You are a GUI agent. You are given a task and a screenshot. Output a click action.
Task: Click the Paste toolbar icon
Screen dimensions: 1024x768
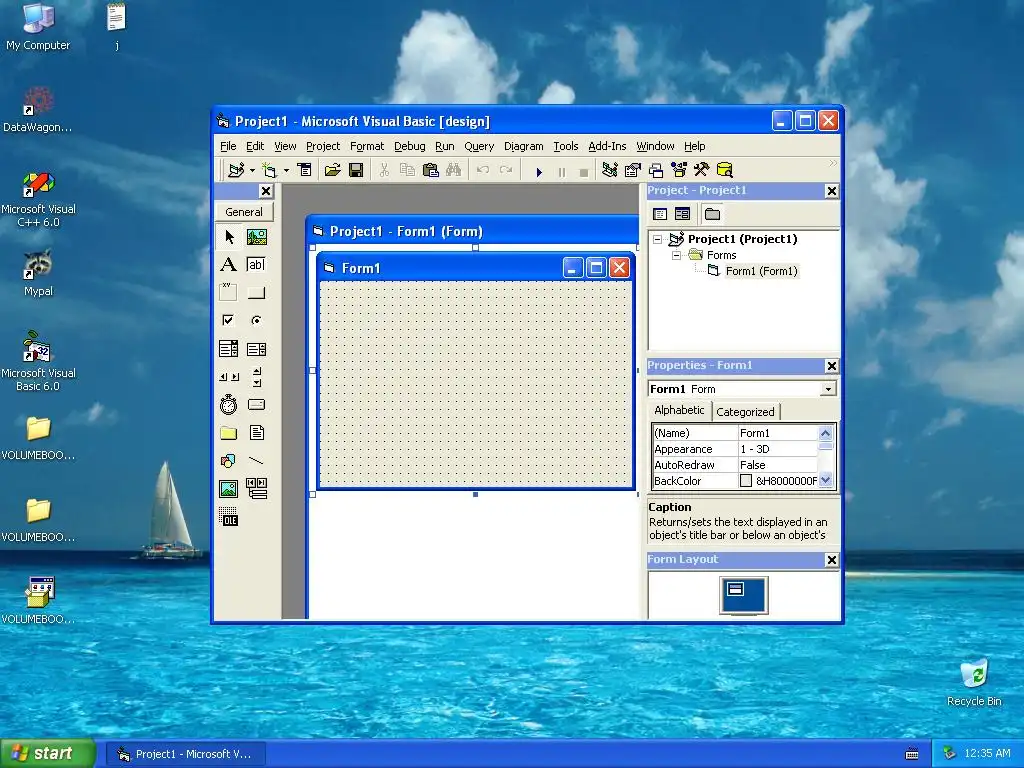(430, 170)
